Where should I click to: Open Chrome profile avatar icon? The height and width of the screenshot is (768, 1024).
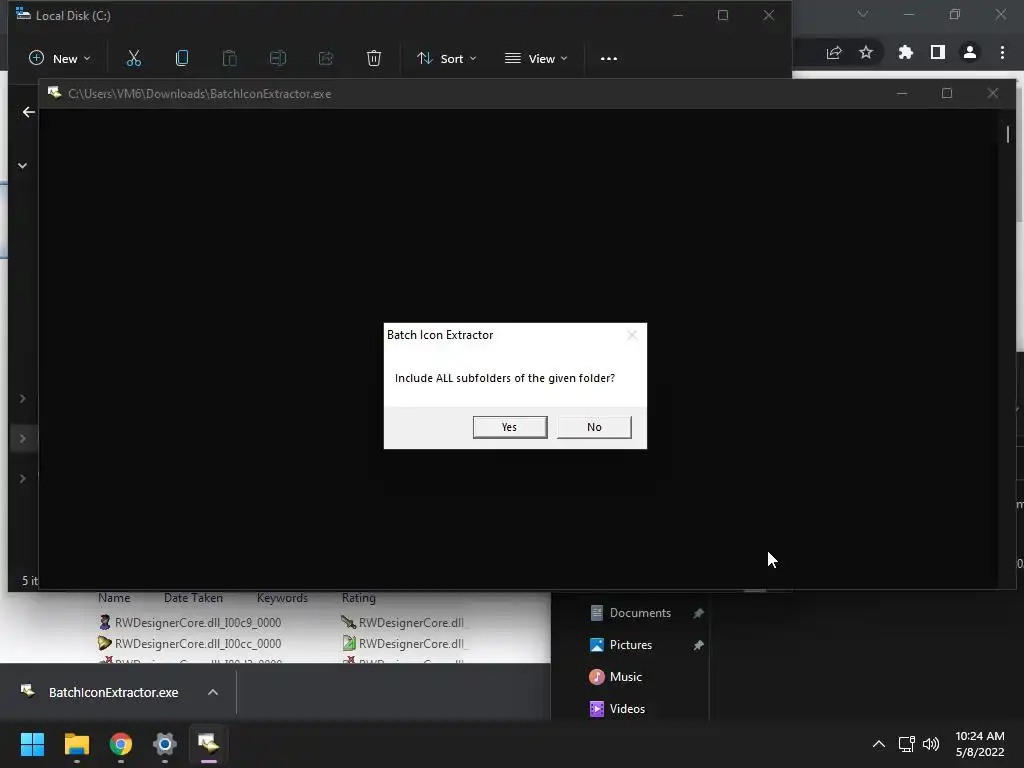click(970, 53)
